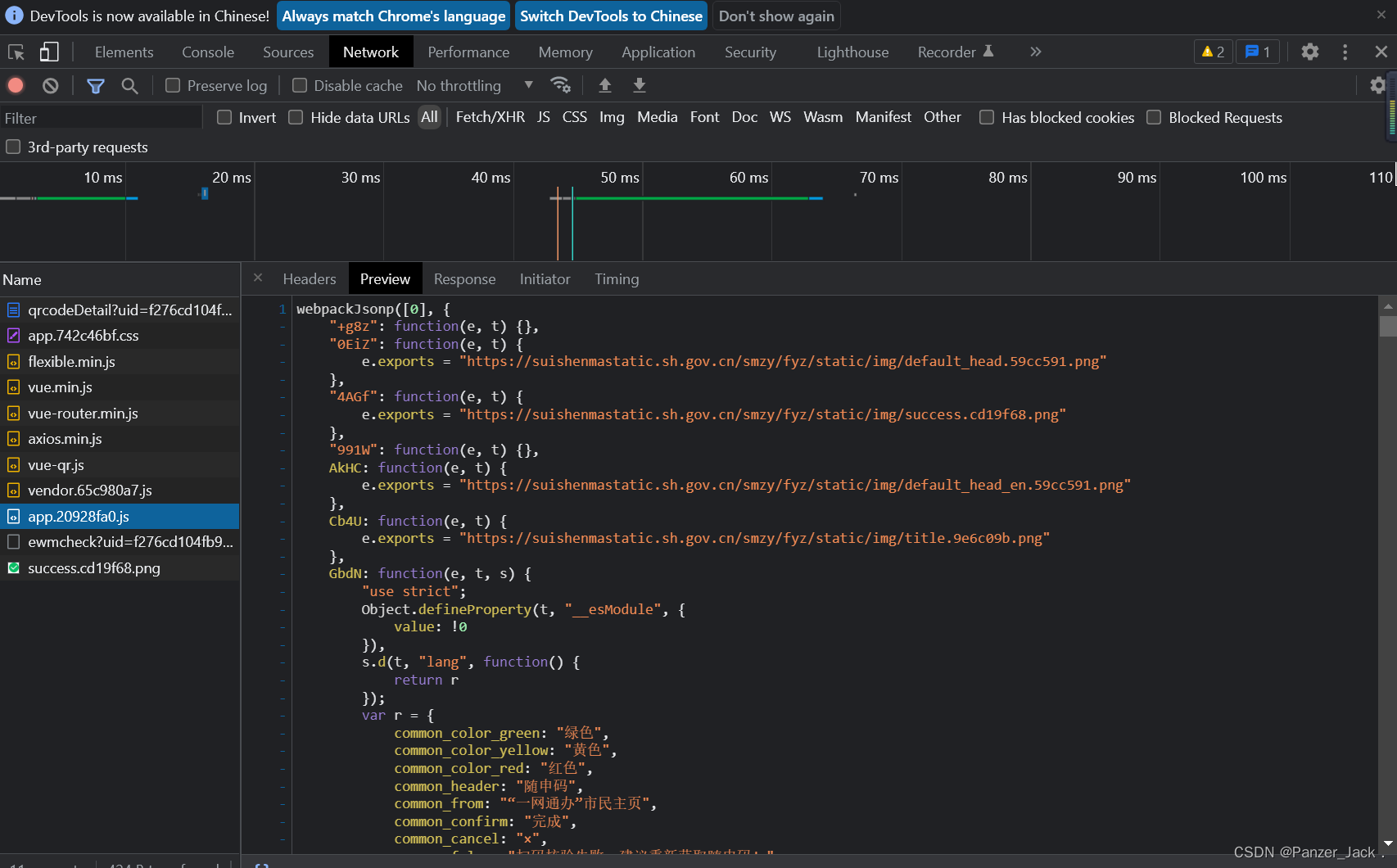Toggle the Invert filter checkbox
Viewport: 1397px width, 868px height.
coord(224,117)
